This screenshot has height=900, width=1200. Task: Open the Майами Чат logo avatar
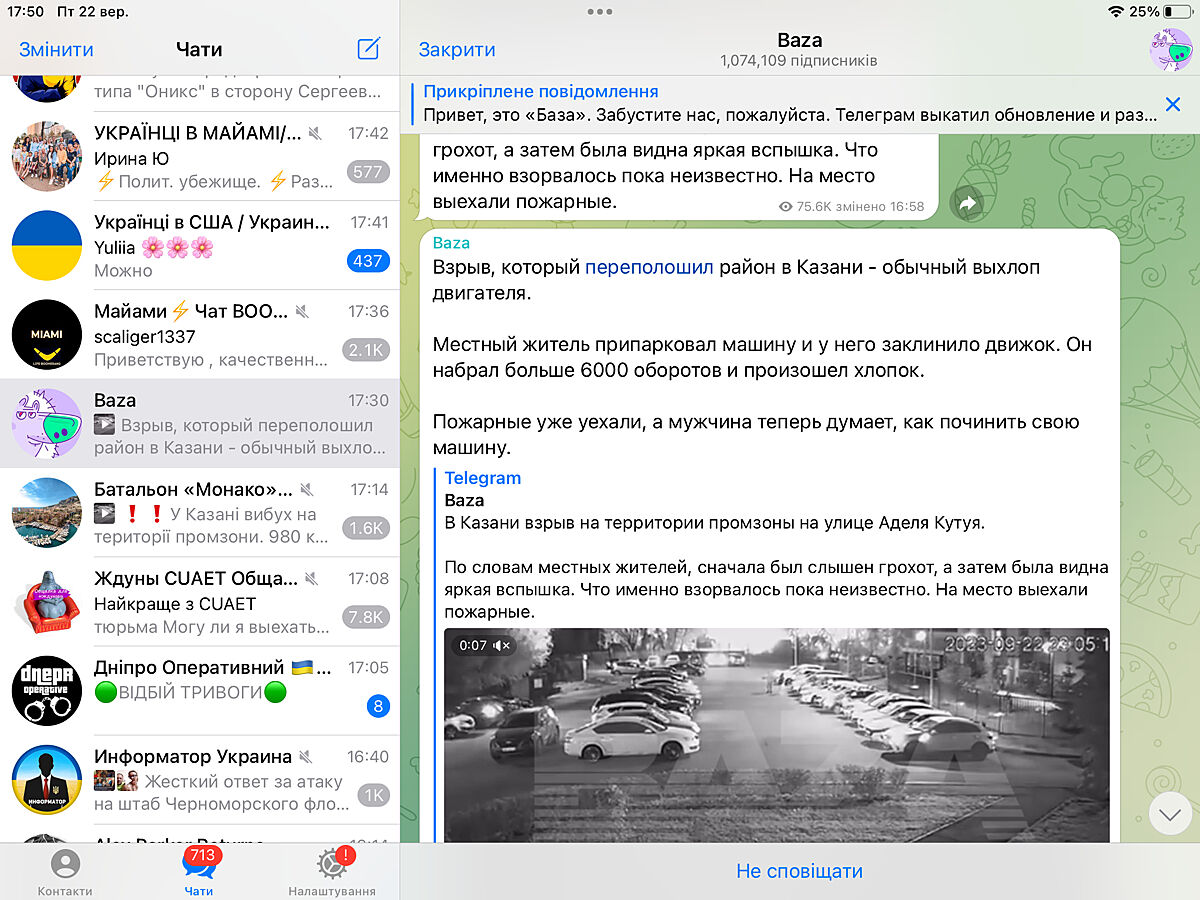pyautogui.click(x=46, y=335)
